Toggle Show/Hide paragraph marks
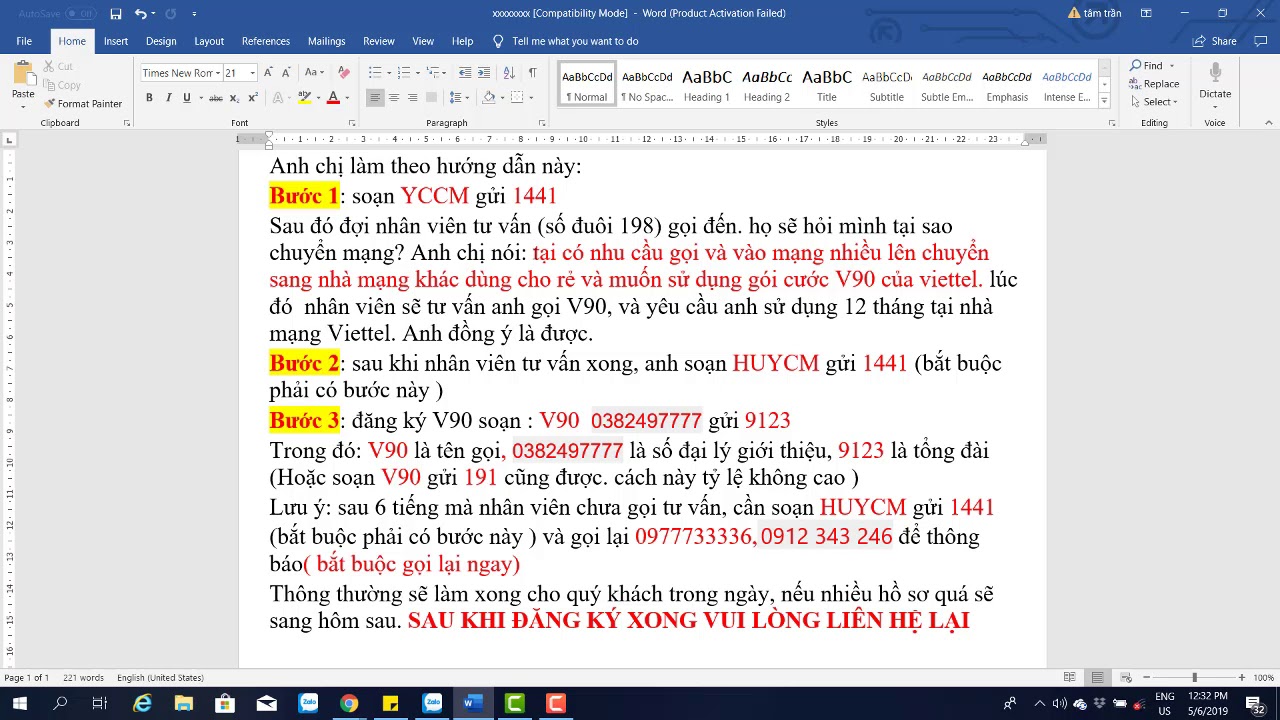1280x720 pixels. click(532, 73)
